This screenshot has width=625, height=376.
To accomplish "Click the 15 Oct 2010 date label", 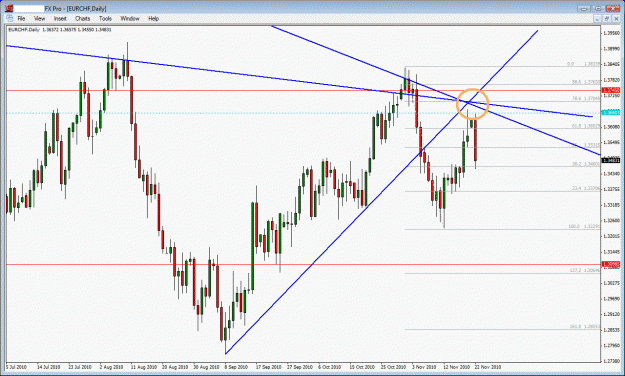I will click(x=363, y=367).
